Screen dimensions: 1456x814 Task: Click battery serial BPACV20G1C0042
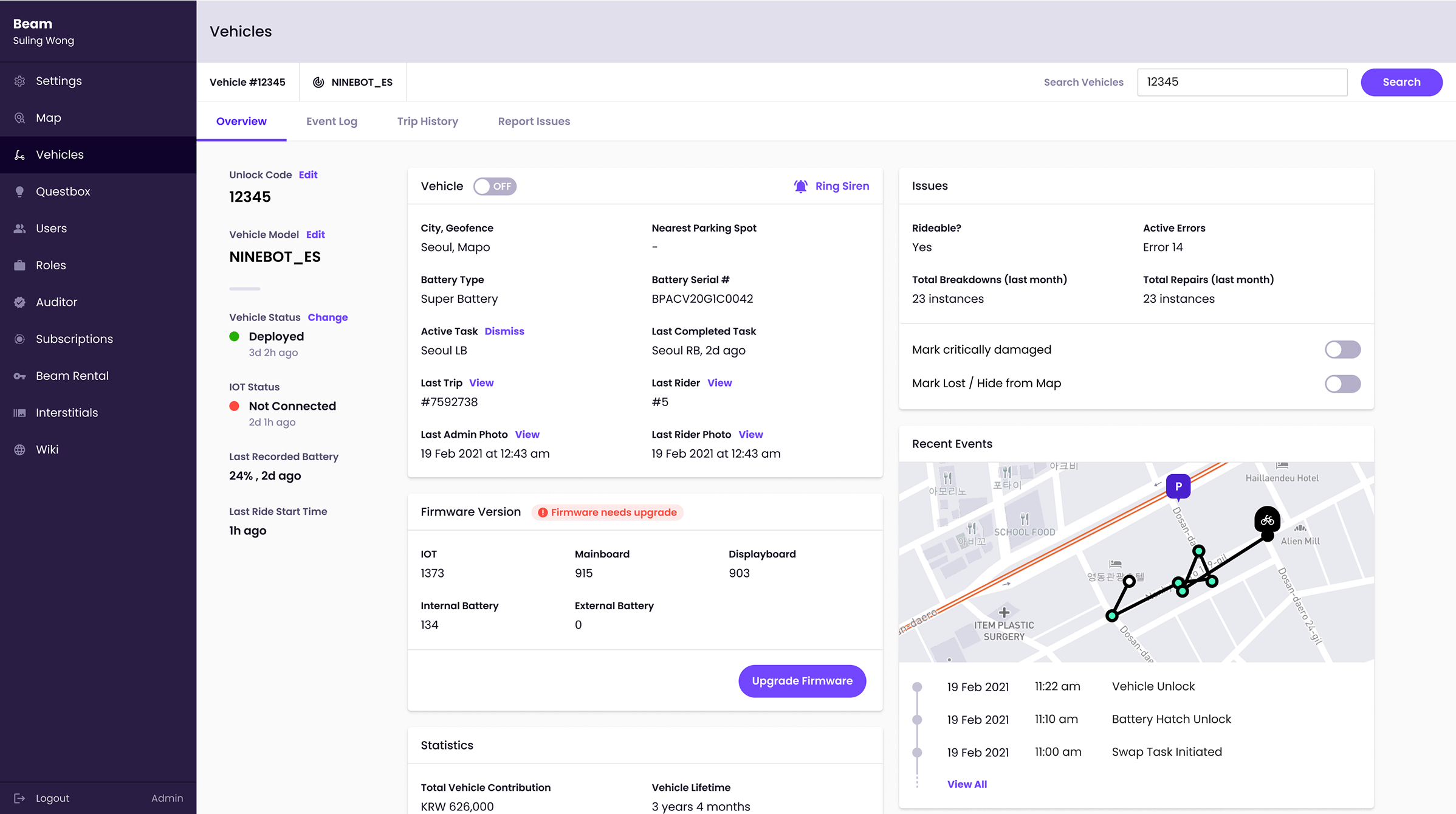click(702, 299)
